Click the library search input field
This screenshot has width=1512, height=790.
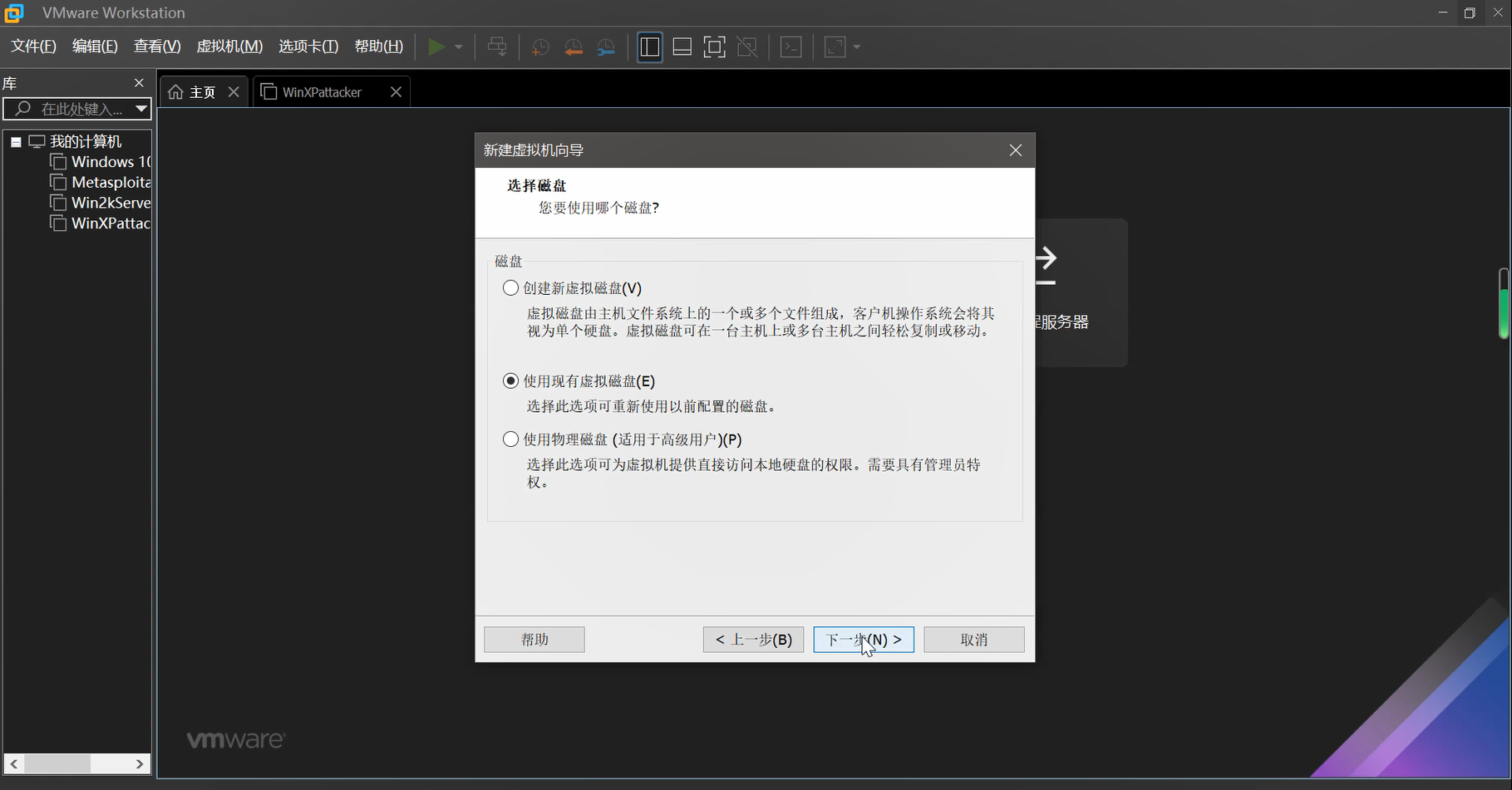pos(68,109)
